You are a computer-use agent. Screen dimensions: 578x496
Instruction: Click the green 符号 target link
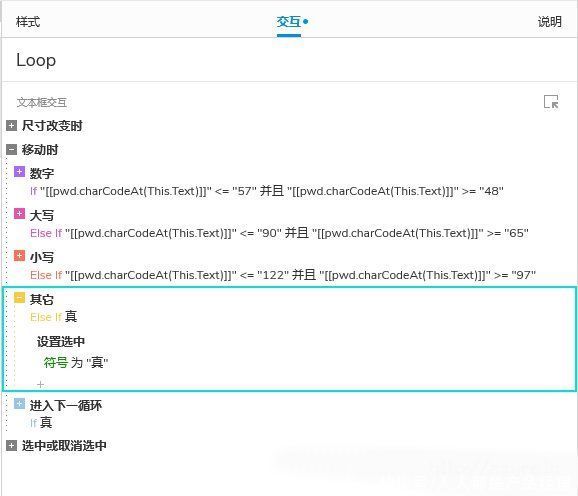coord(56,363)
